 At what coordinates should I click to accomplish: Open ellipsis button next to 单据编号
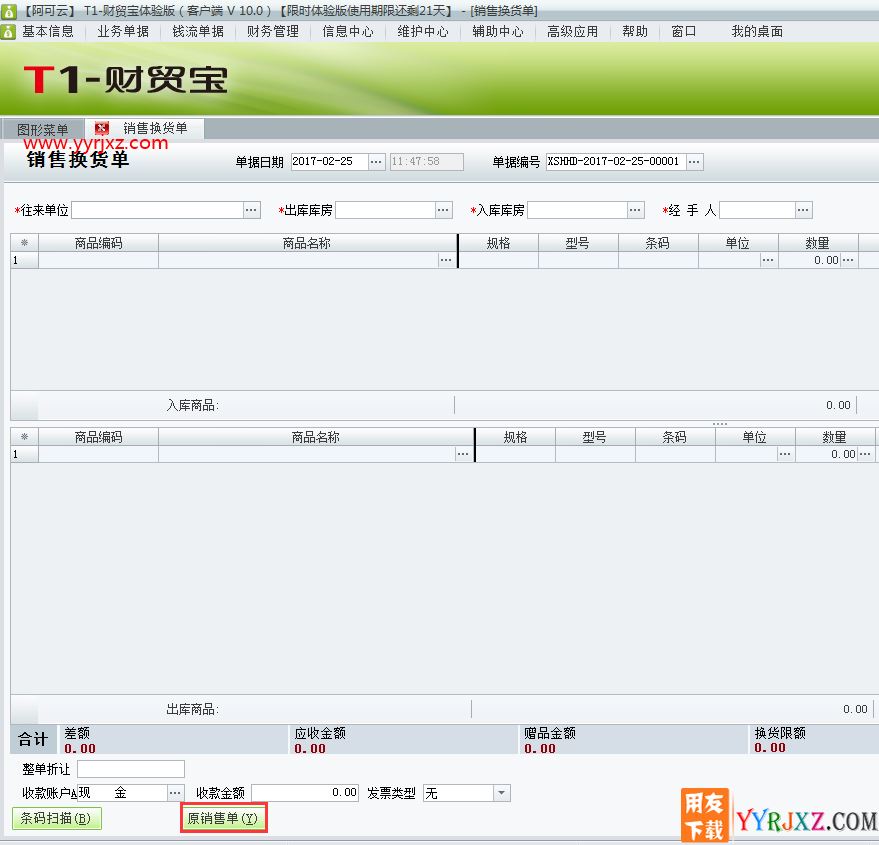click(694, 162)
